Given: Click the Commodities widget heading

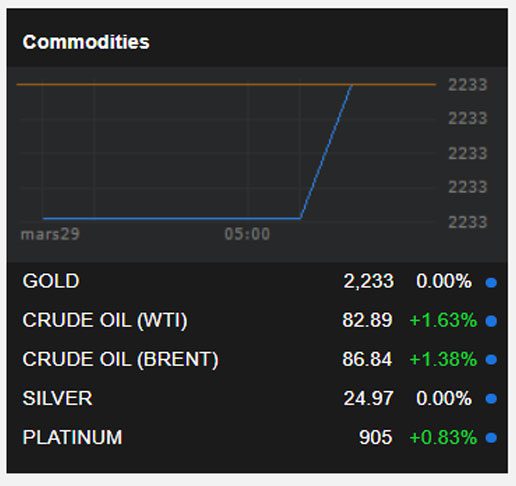Looking at the screenshot, I should click(x=86, y=42).
